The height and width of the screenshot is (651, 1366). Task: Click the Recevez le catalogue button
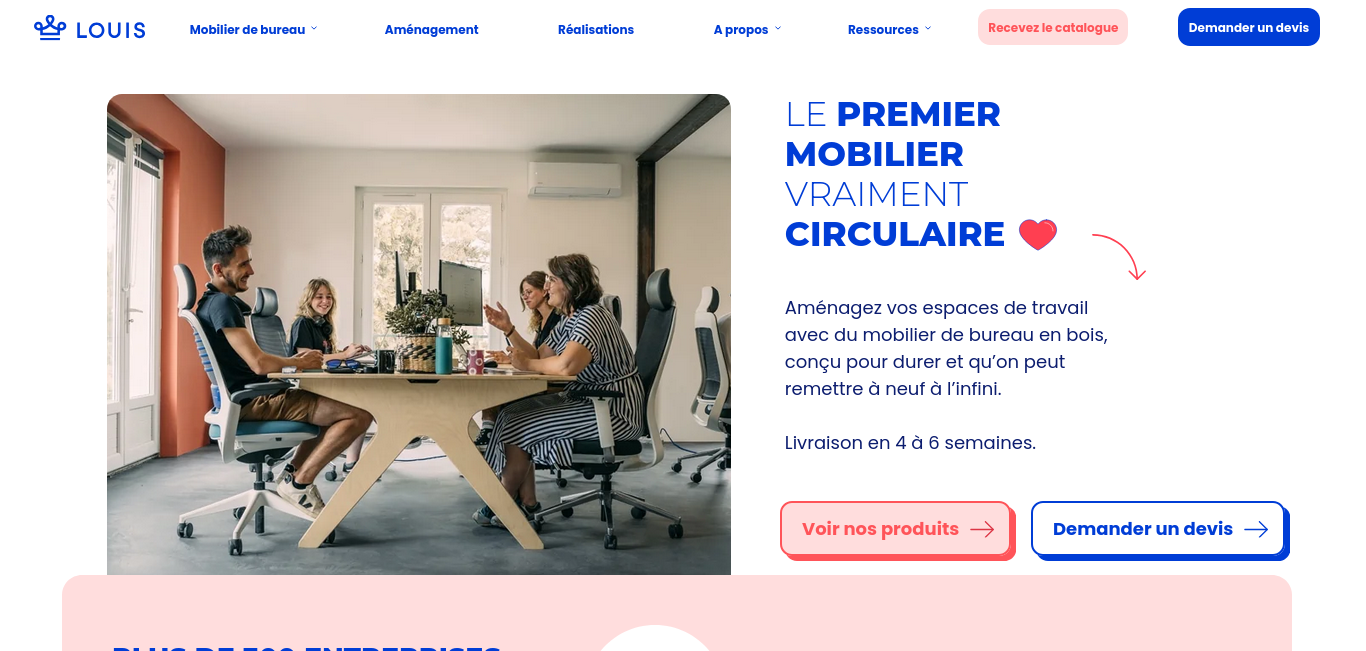[x=1053, y=27]
